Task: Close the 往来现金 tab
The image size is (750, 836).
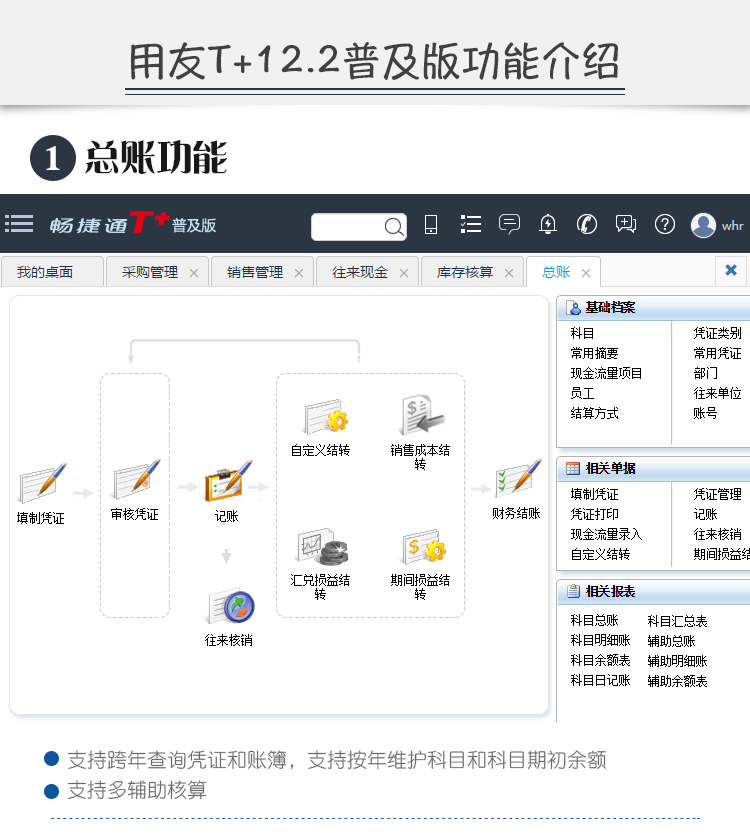Action: [404, 273]
